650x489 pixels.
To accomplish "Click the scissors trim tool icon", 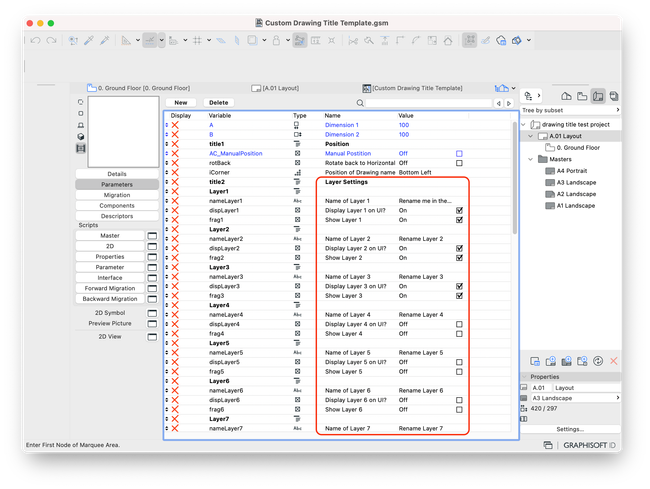I will (353, 40).
